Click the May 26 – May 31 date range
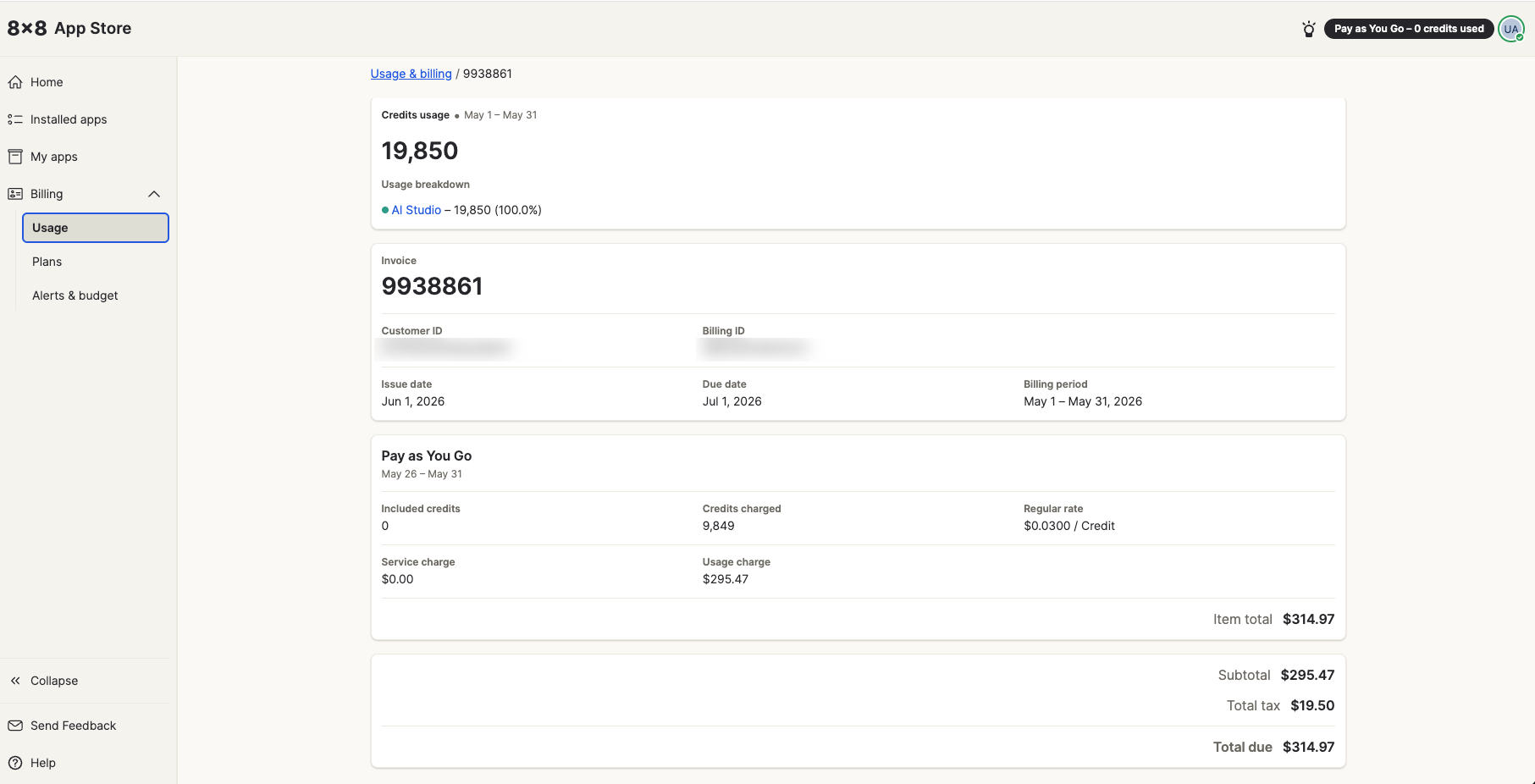Screen dimensions: 1535x784 pyautogui.click(x=422, y=474)
